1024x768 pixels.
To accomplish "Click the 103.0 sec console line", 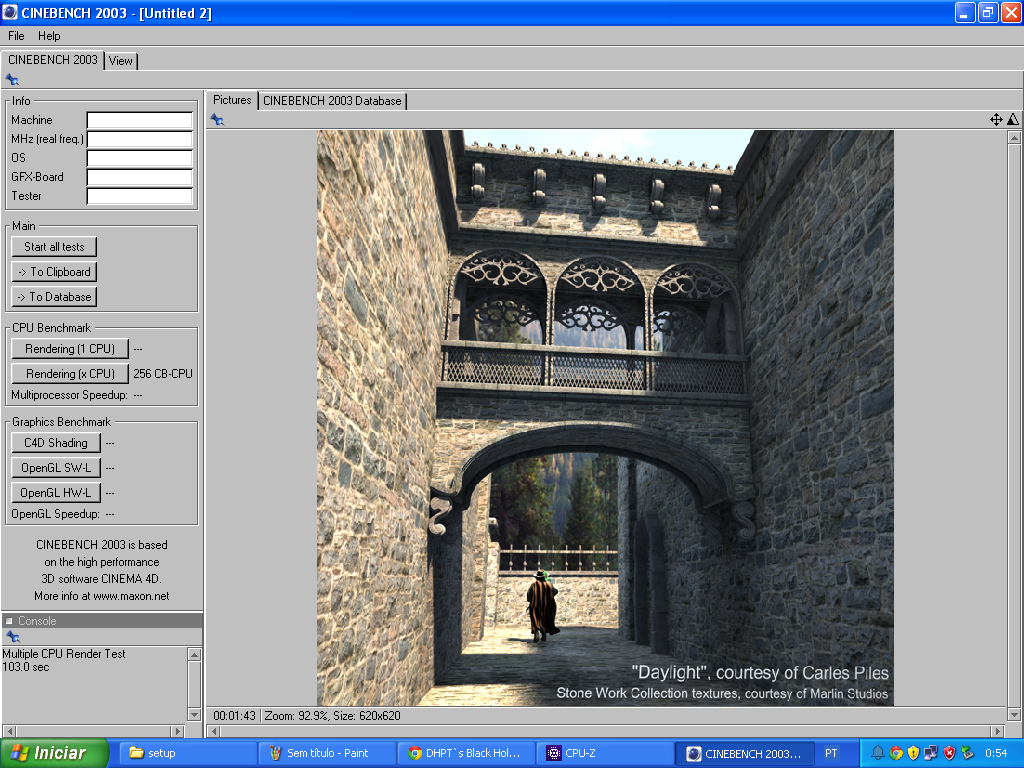I will coord(25,667).
